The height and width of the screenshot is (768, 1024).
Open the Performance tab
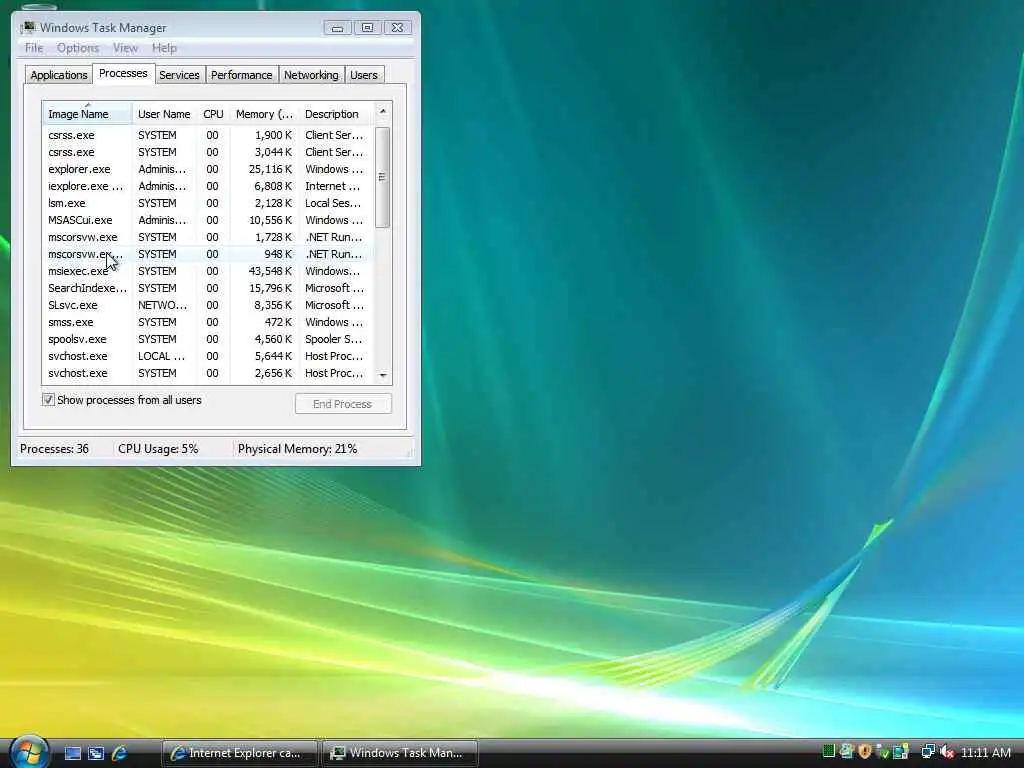tap(242, 75)
